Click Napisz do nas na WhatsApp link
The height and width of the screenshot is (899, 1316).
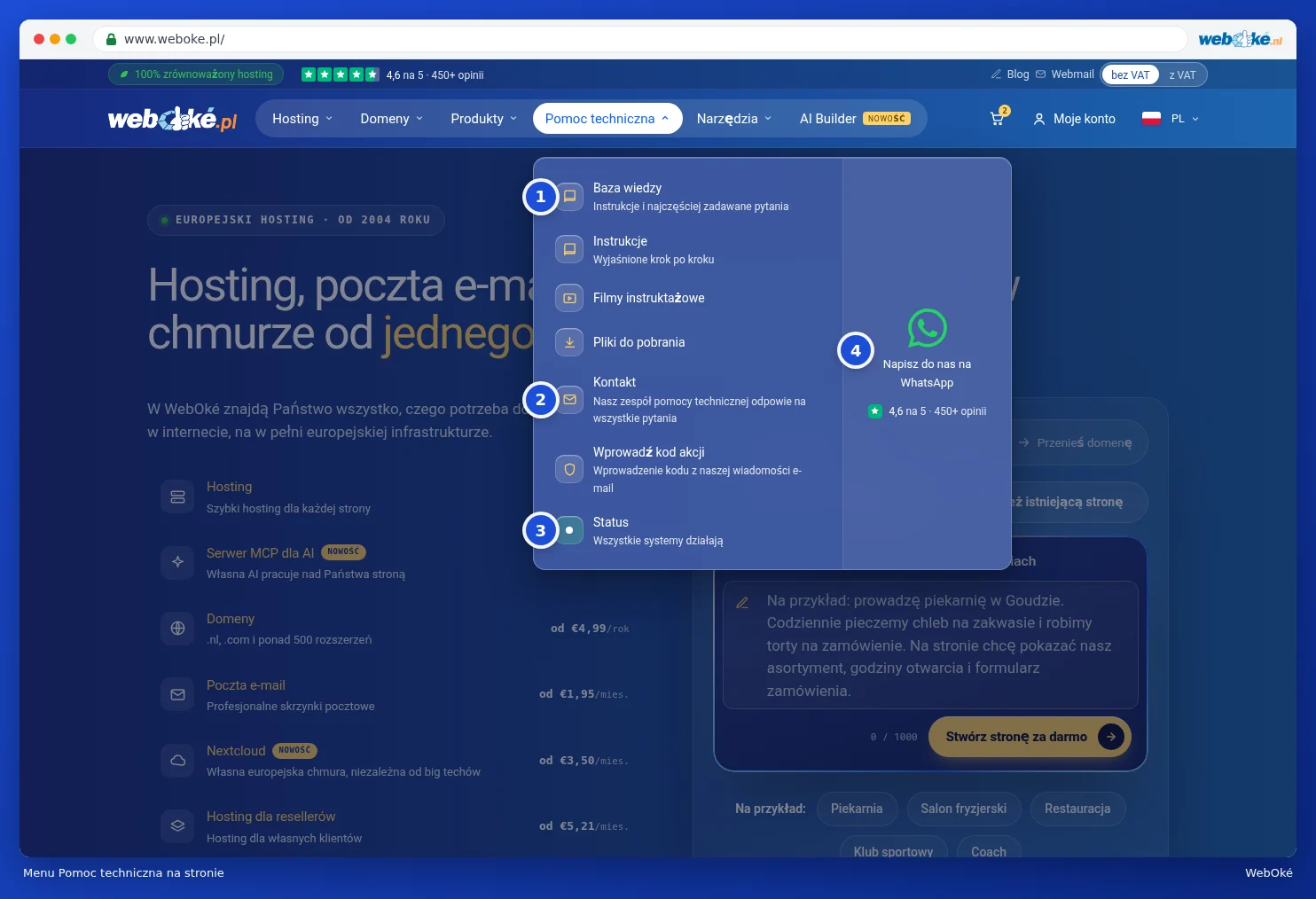point(928,373)
